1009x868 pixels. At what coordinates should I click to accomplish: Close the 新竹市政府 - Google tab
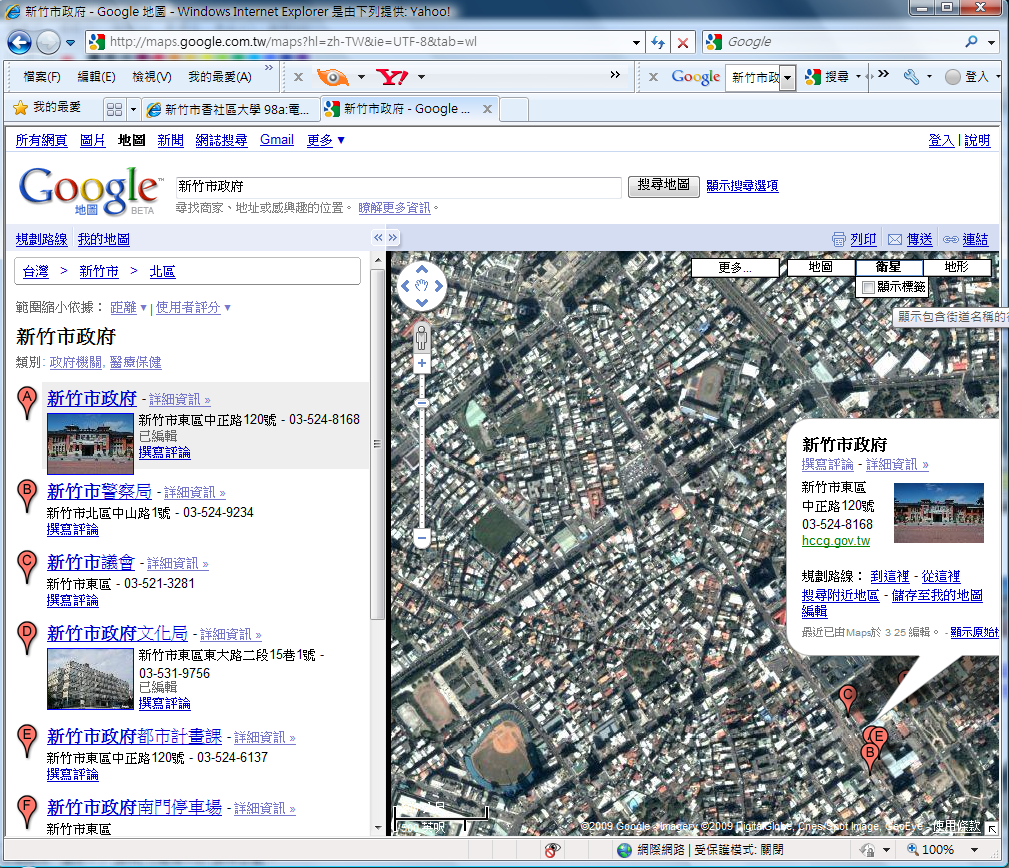click(487, 109)
